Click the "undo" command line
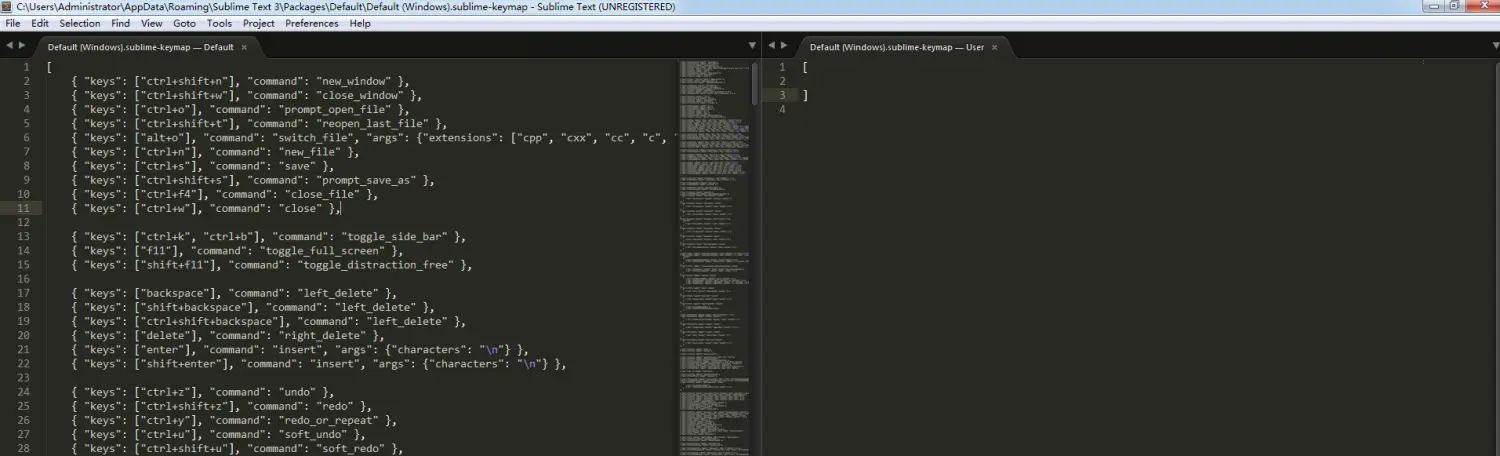 pos(206,392)
